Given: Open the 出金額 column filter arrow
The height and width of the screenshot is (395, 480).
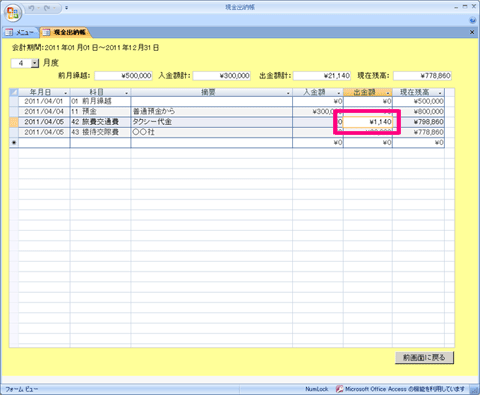Looking at the screenshot, I should click(388, 93).
